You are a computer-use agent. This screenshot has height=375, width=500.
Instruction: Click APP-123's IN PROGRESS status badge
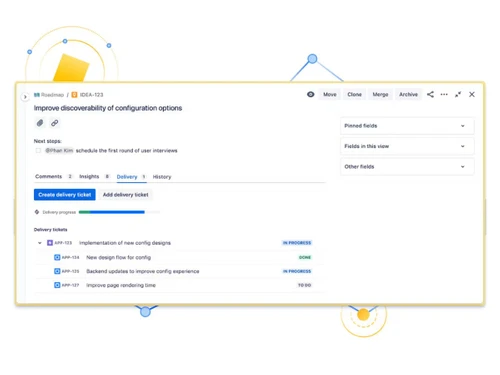pos(297,243)
